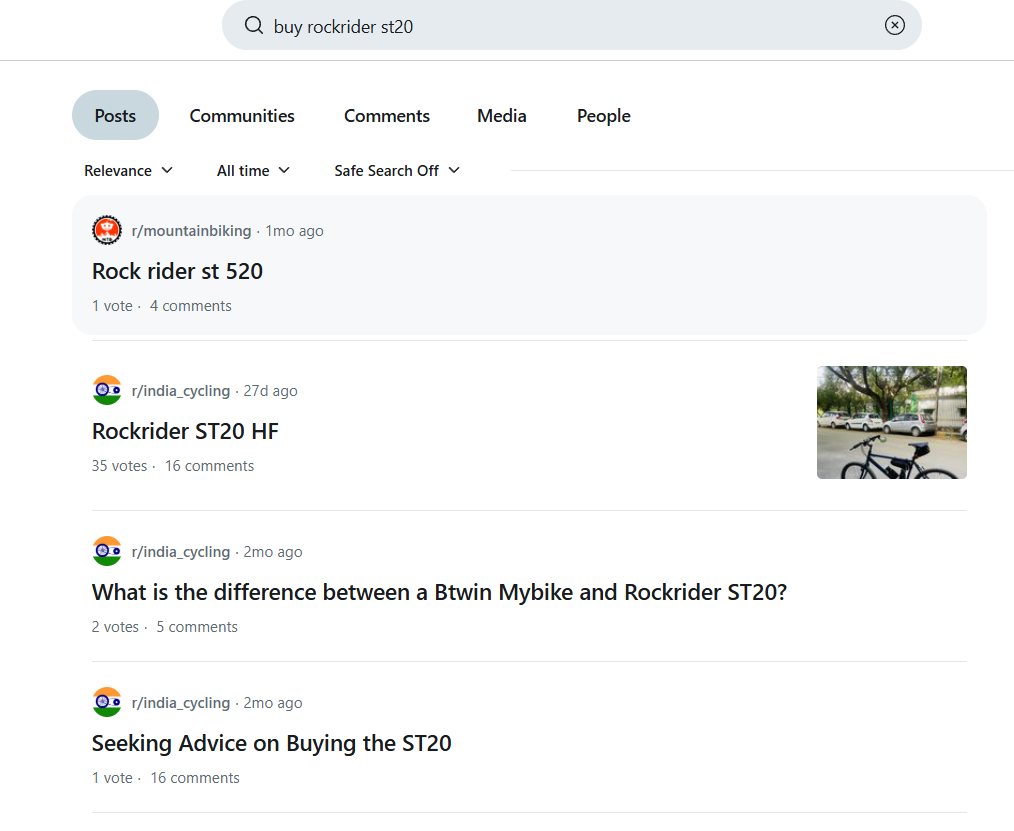This screenshot has height=831, width=1014.
Task: Click avatar beside Seeking Advice post
Action: [107, 703]
